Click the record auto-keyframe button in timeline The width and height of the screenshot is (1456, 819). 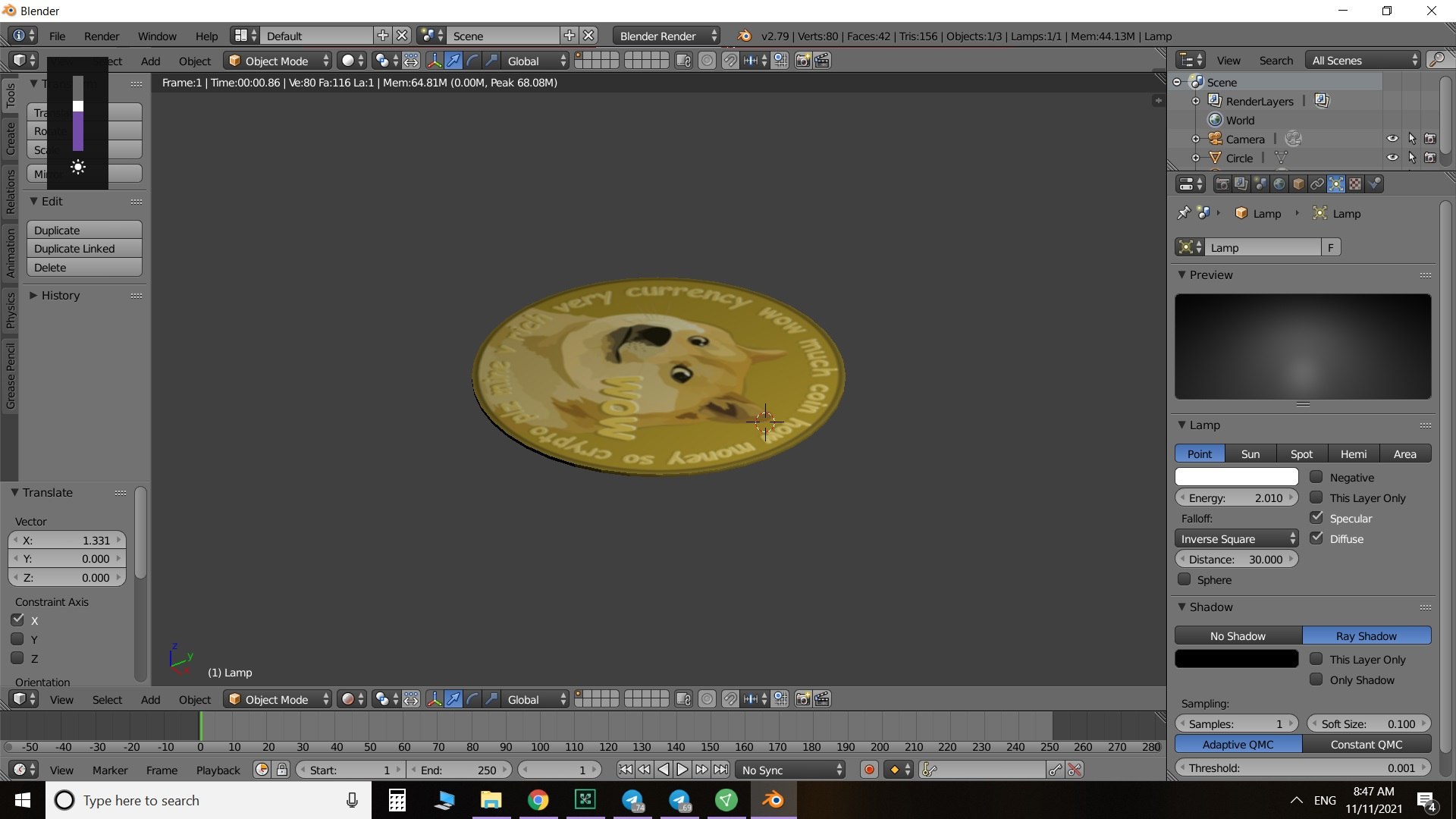click(869, 770)
